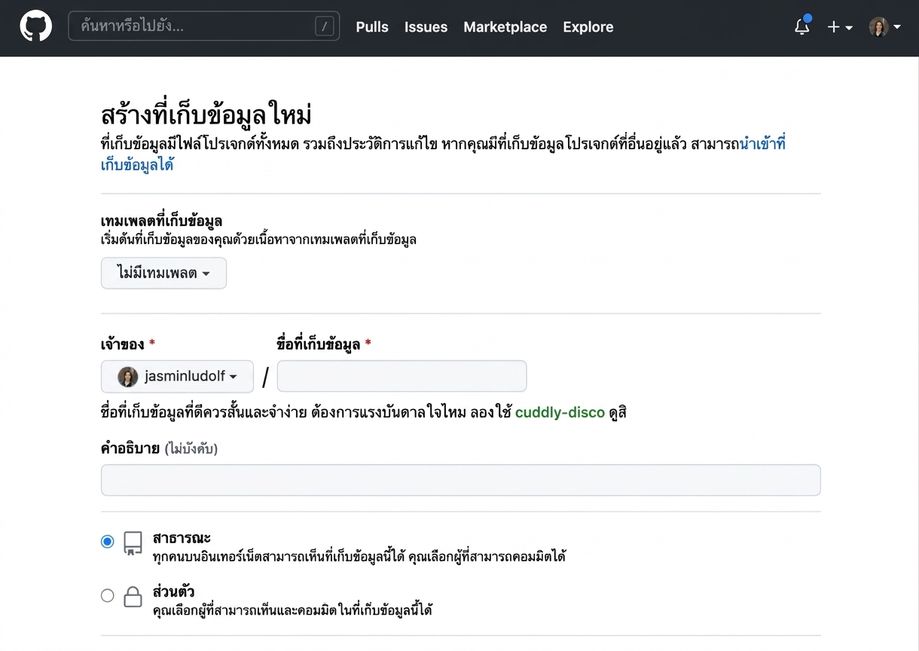The height and width of the screenshot is (651, 919).
Task: Expand the jasminludolf owner dropdown
Action: [177, 376]
